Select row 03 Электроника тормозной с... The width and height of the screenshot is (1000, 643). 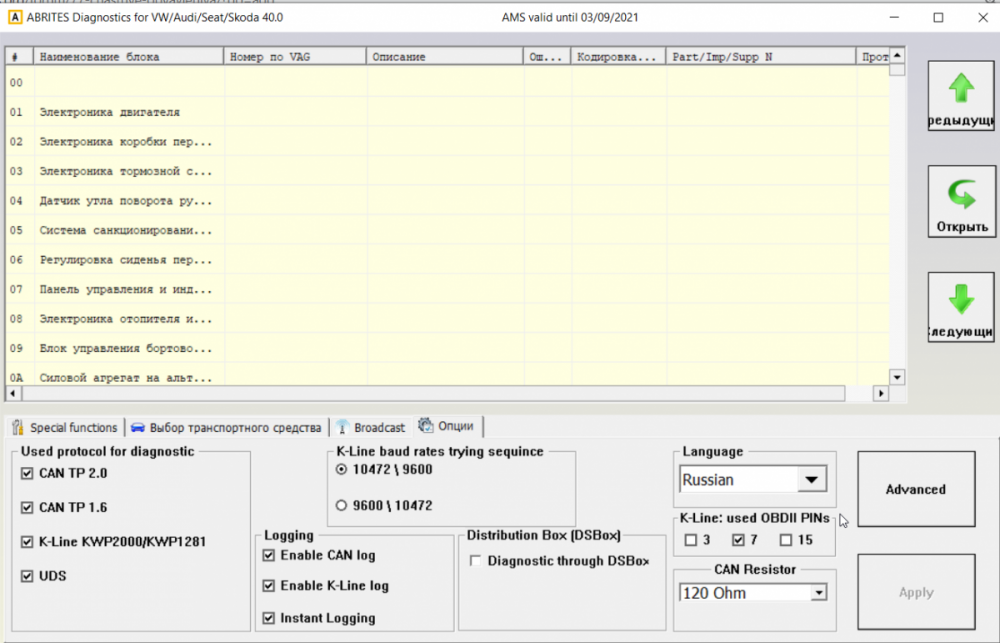coord(447,172)
